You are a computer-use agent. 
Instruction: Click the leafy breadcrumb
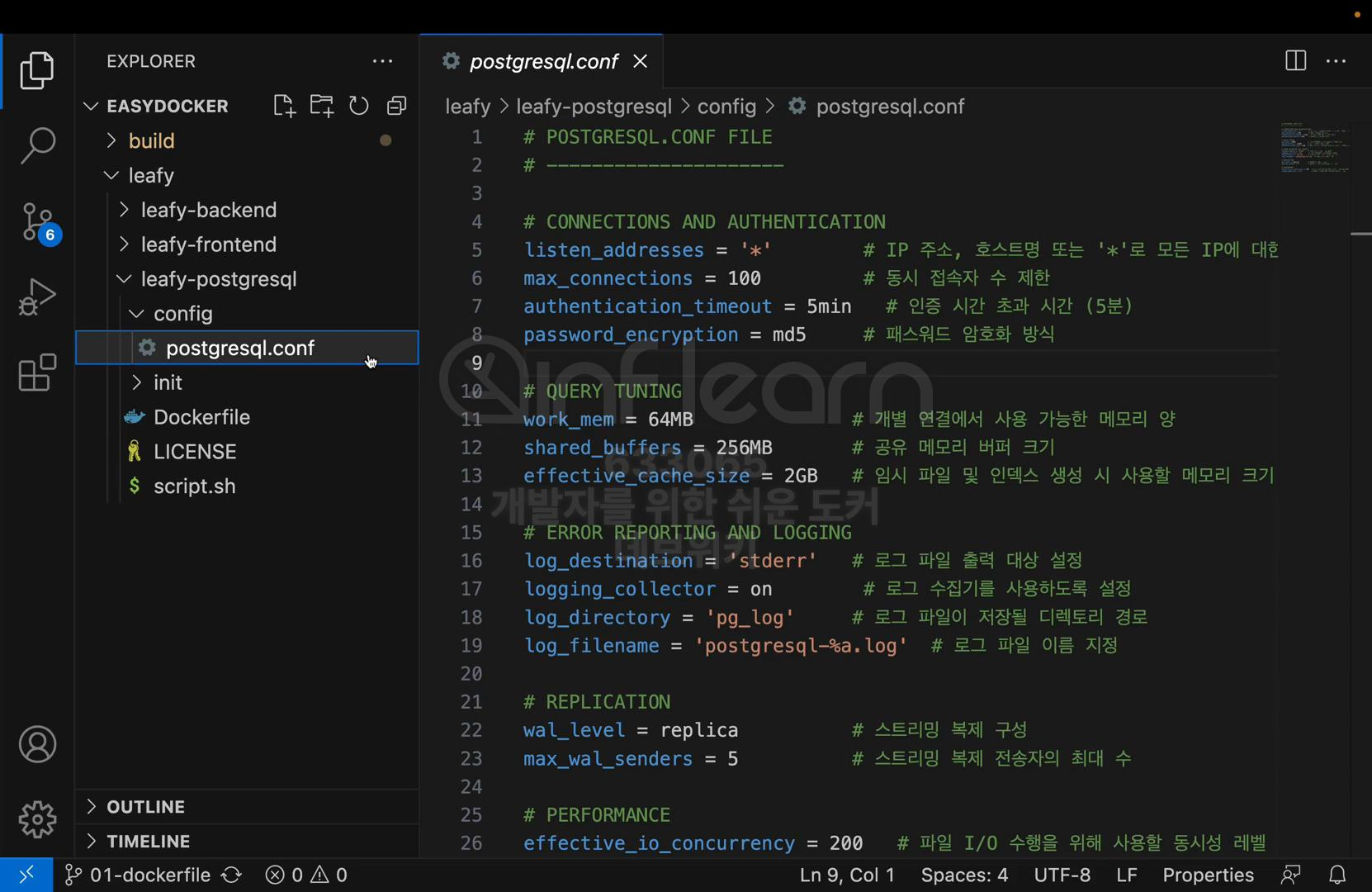coord(468,107)
